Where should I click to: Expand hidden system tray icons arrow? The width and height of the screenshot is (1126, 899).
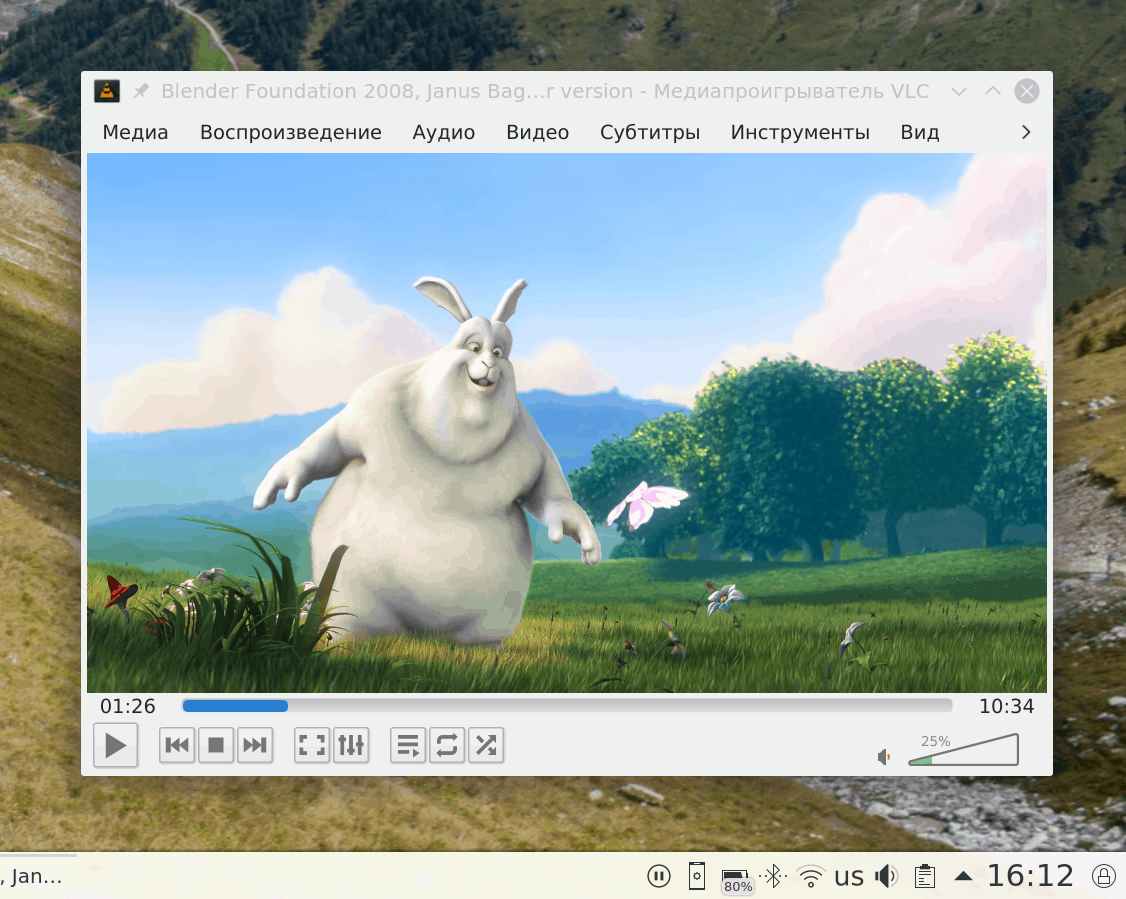coord(963,876)
